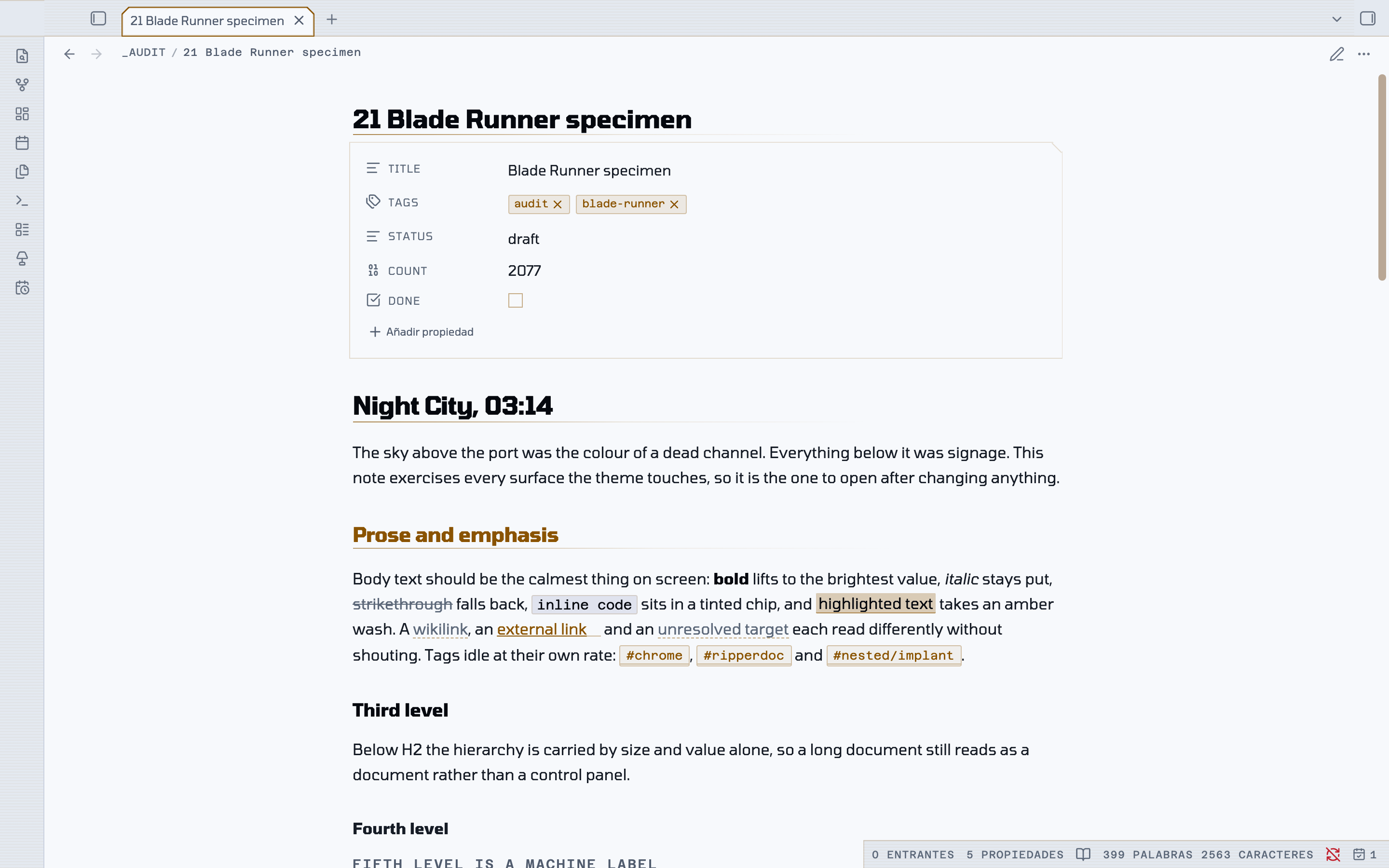Remove the audit tag

558,204
